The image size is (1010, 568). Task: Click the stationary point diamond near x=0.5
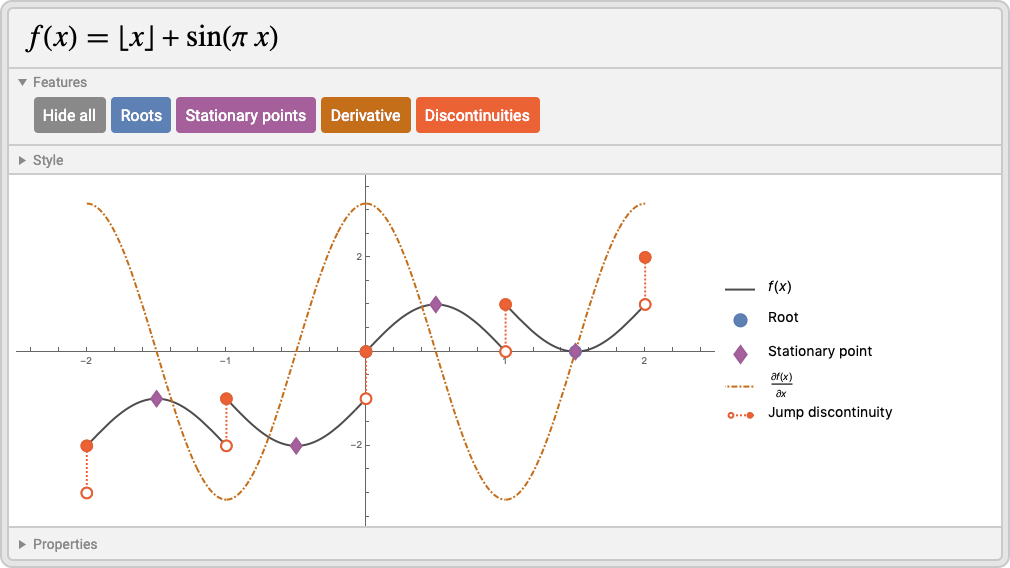pos(436,305)
